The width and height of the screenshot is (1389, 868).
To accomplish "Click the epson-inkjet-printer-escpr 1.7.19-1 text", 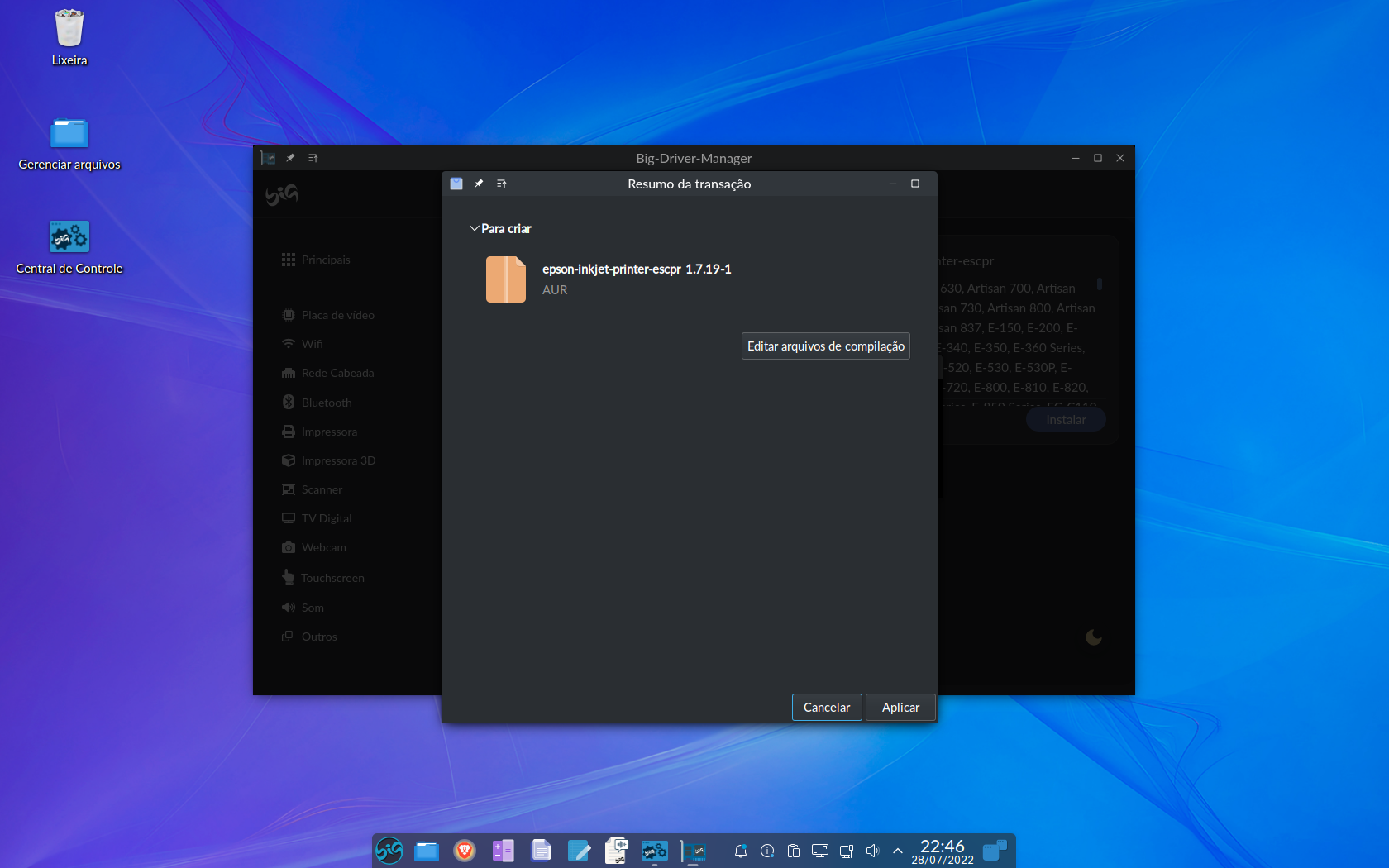I will [637, 269].
